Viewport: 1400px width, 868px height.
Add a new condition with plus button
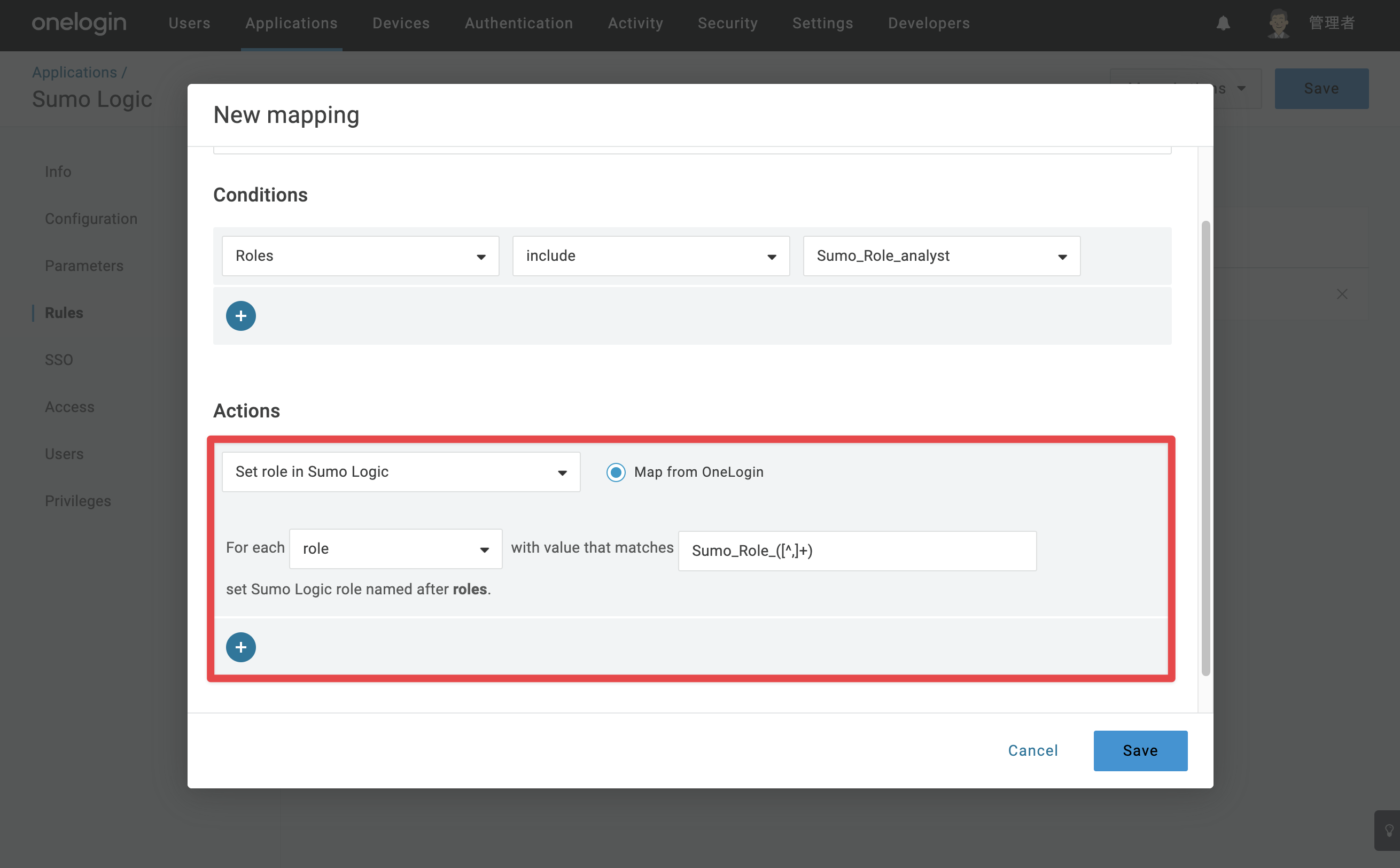click(241, 316)
